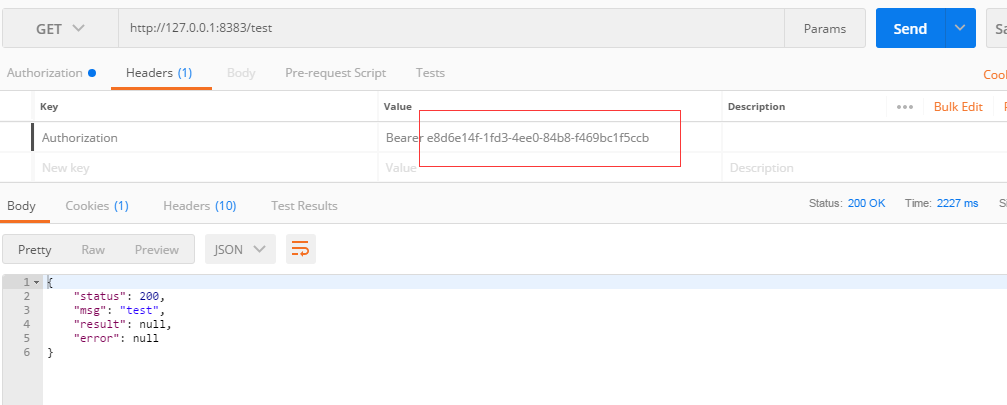The width and height of the screenshot is (1007, 405).
Task: Open the Pre-request Script tab
Action: coord(335,73)
